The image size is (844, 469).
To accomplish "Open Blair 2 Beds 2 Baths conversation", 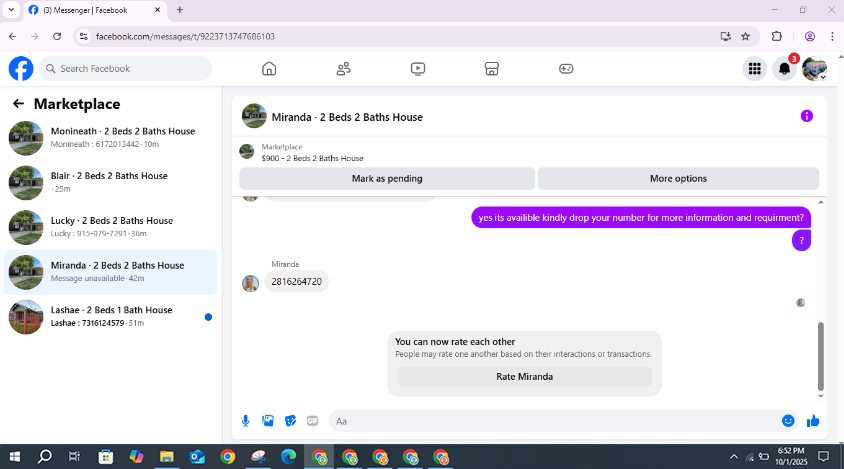I will [x=110, y=183].
